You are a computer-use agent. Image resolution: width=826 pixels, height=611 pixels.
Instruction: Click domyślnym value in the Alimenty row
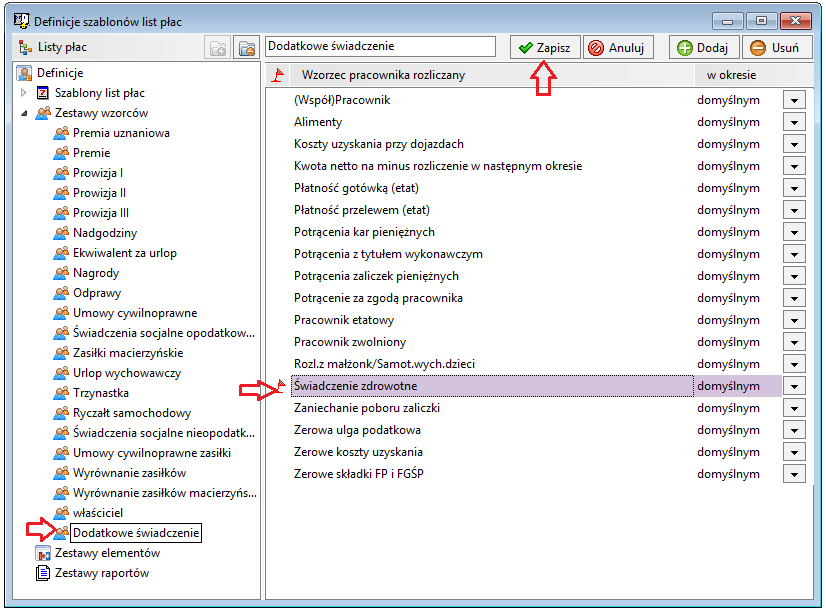pos(728,122)
